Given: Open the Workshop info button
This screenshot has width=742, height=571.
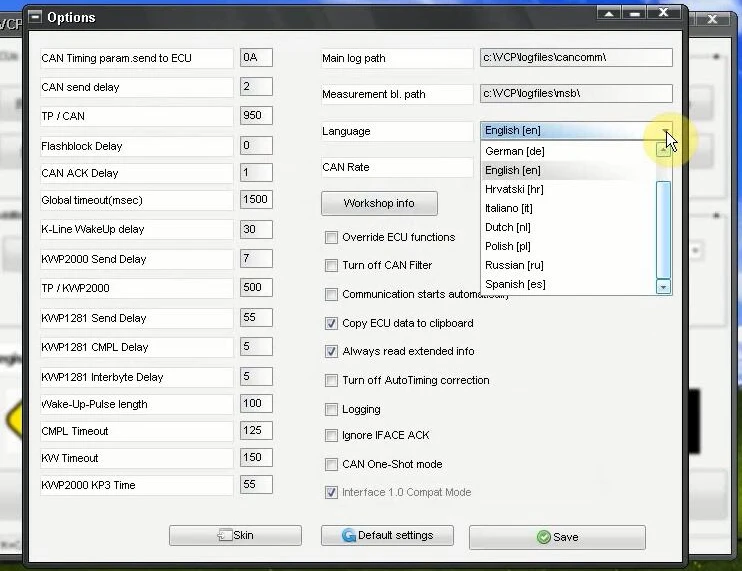Looking at the screenshot, I should [x=379, y=203].
